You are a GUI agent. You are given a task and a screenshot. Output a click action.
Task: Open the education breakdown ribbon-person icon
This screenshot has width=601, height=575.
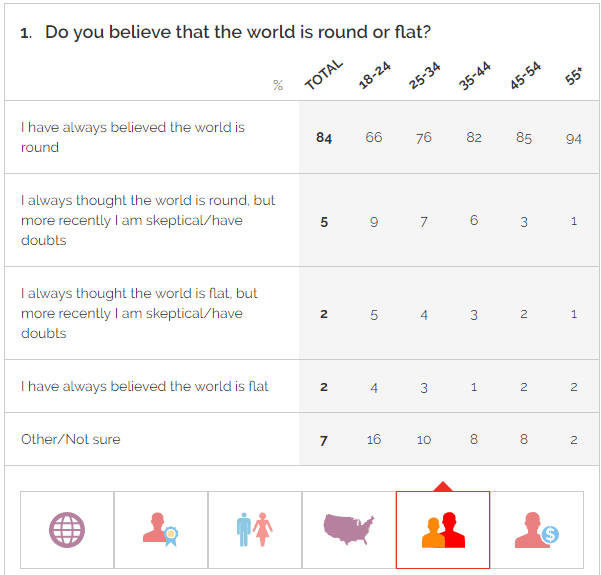(161, 530)
